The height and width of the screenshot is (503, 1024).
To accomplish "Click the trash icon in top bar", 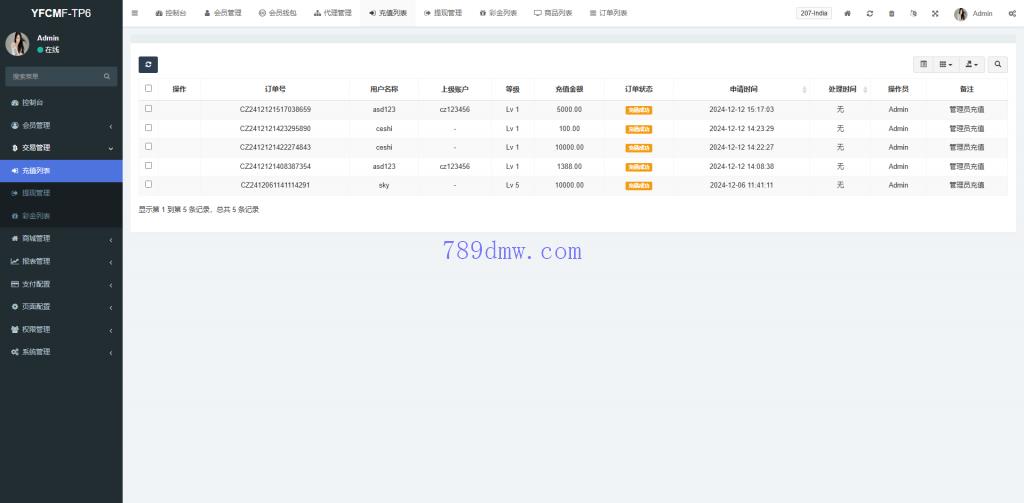I will point(892,14).
